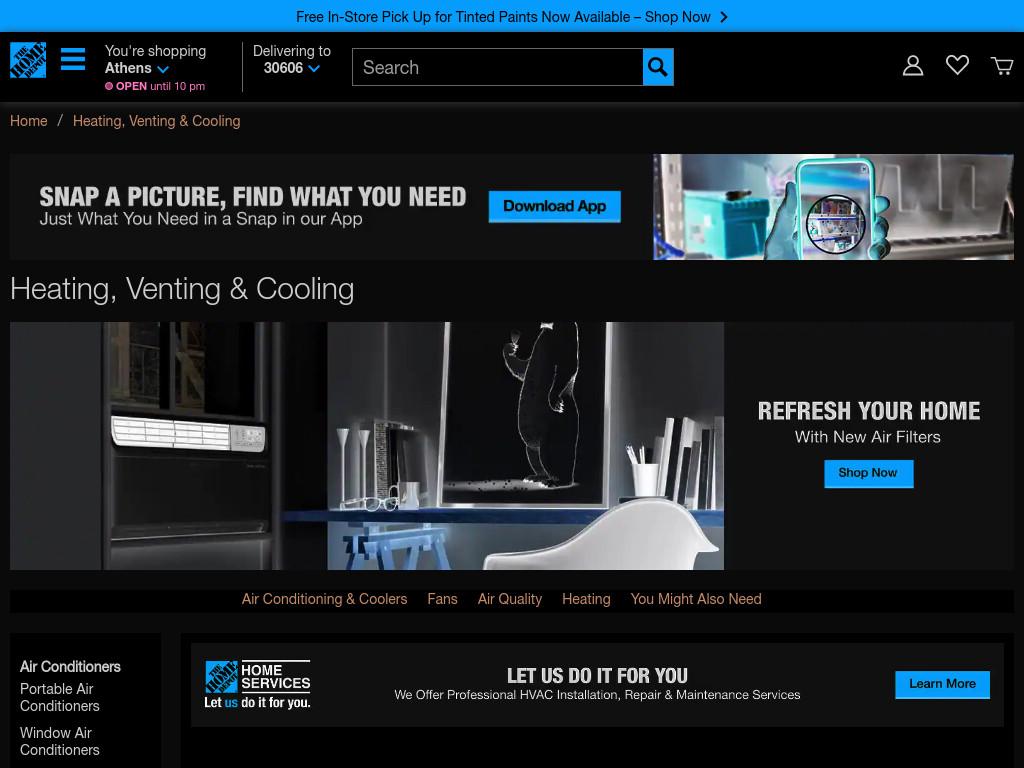Go to the Home breadcrumb

click(29, 121)
